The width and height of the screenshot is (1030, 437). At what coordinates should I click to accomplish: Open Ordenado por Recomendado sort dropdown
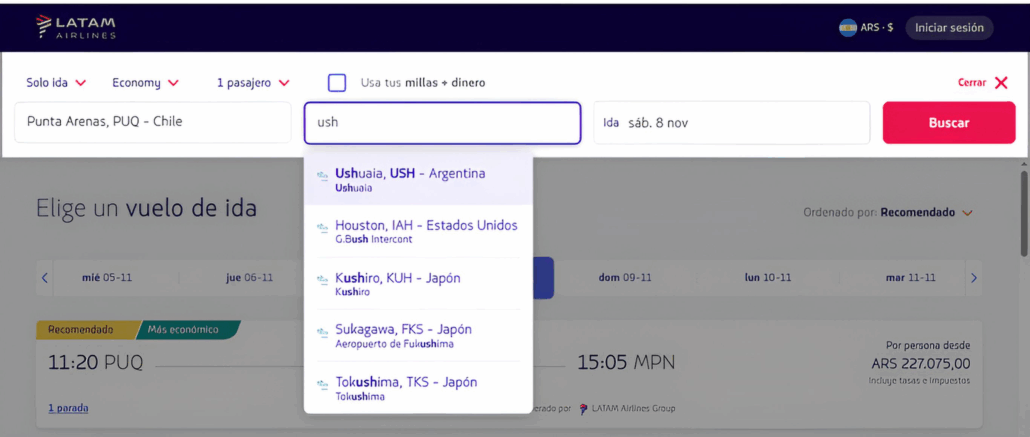coord(887,213)
